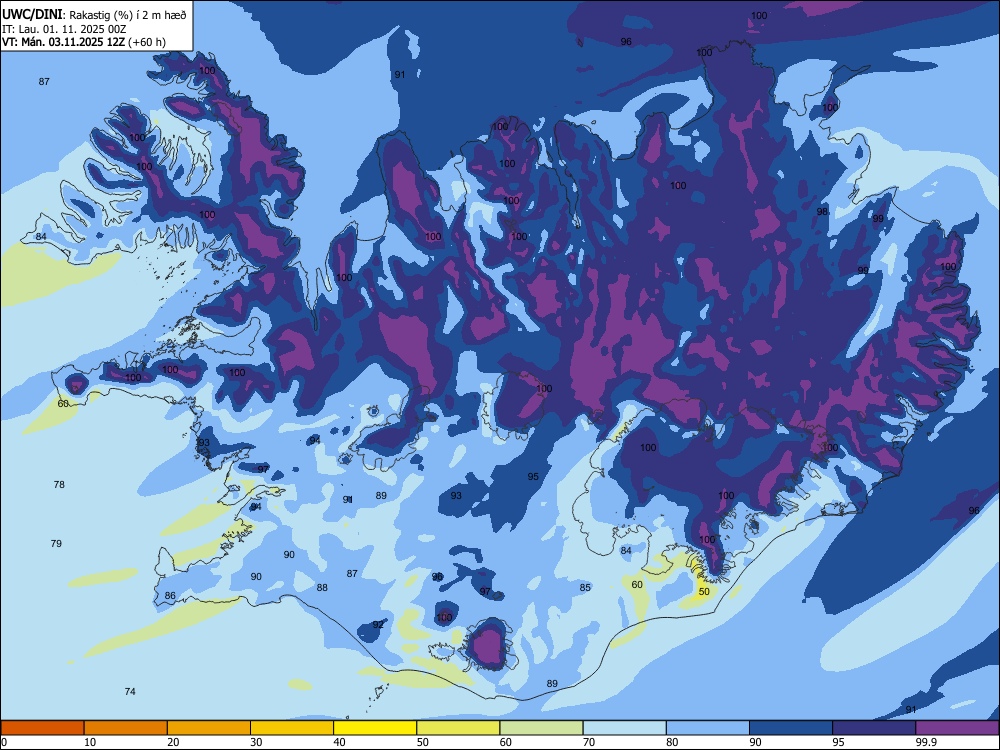Image resolution: width=1000 pixels, height=750 pixels.
Task: Click the humidity value '79' on map
Action: click(56, 543)
